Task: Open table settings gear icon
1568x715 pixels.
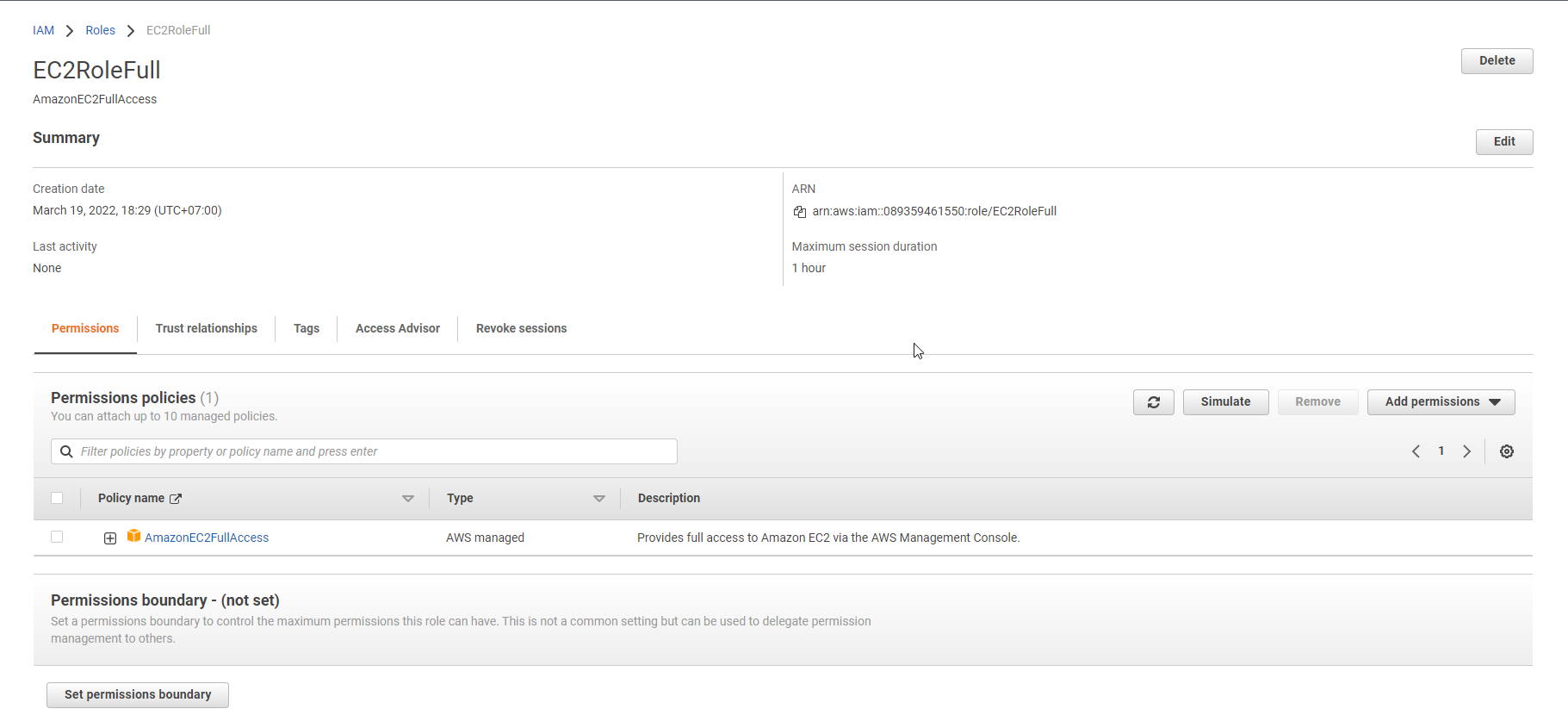Action: (1506, 451)
